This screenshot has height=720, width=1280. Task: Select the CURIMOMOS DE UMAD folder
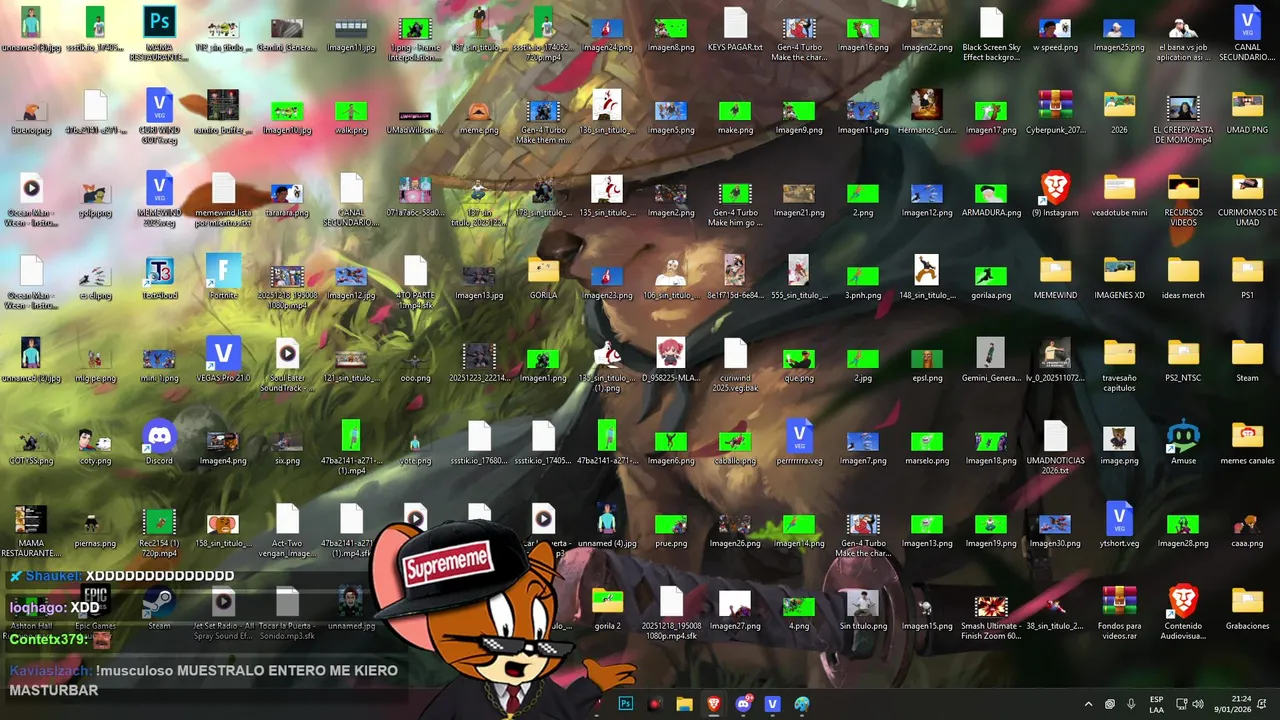coord(1247,199)
